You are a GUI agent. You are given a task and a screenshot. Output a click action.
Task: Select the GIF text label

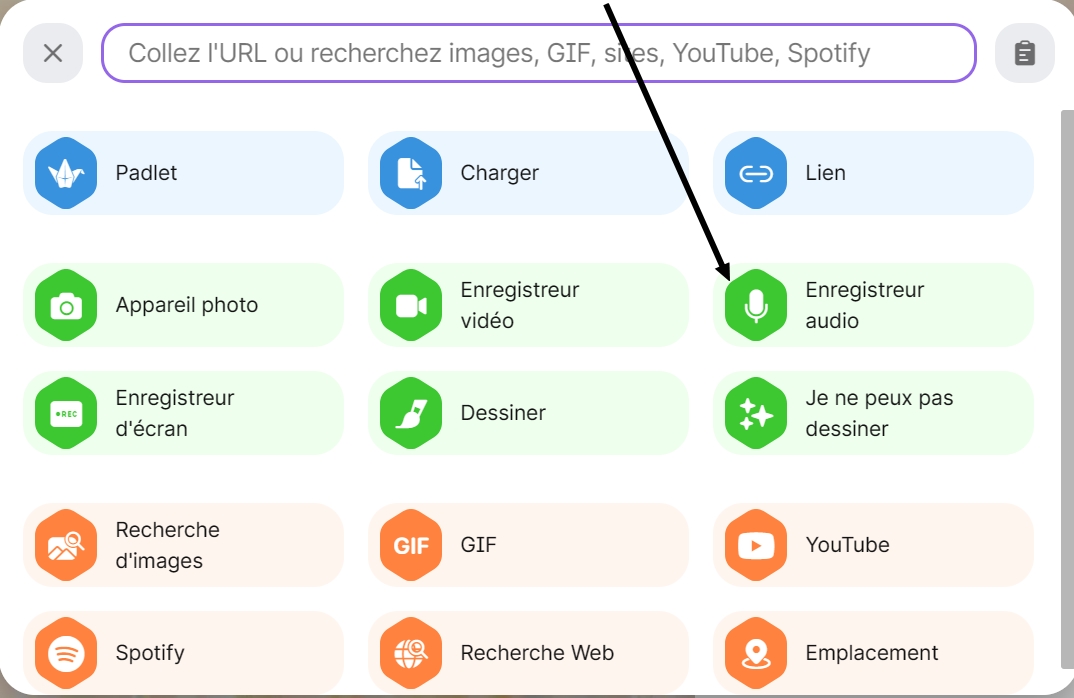[x=478, y=545]
